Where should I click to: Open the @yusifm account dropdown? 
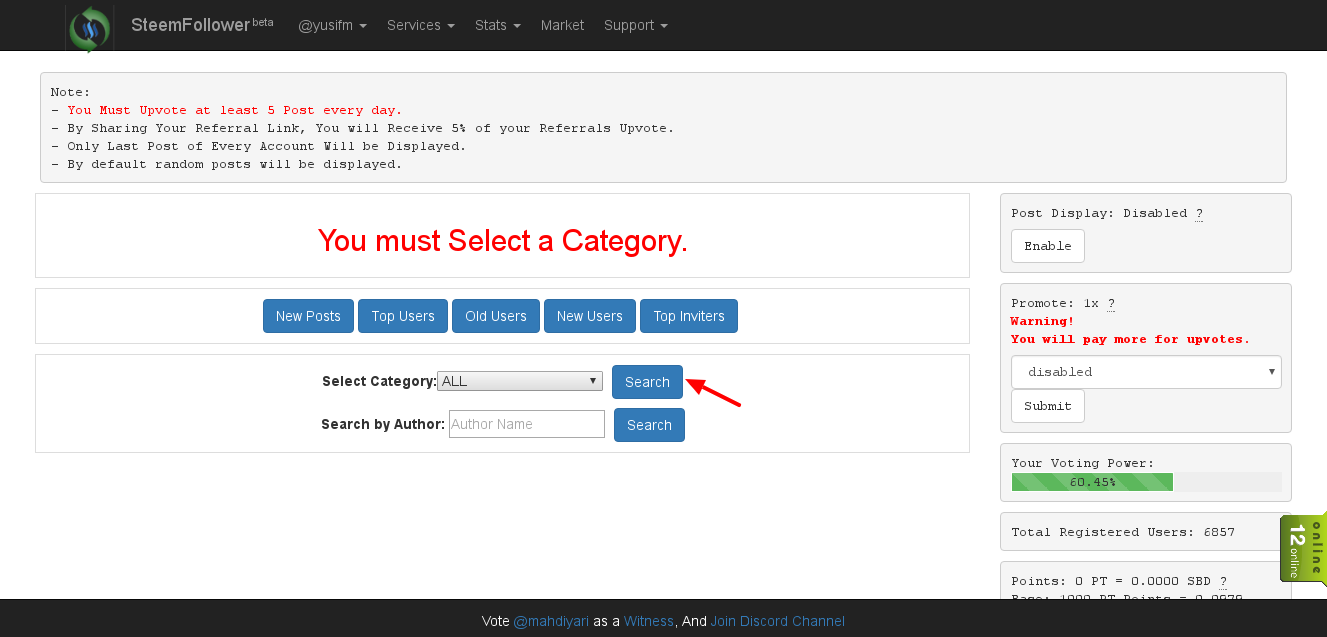(x=332, y=25)
